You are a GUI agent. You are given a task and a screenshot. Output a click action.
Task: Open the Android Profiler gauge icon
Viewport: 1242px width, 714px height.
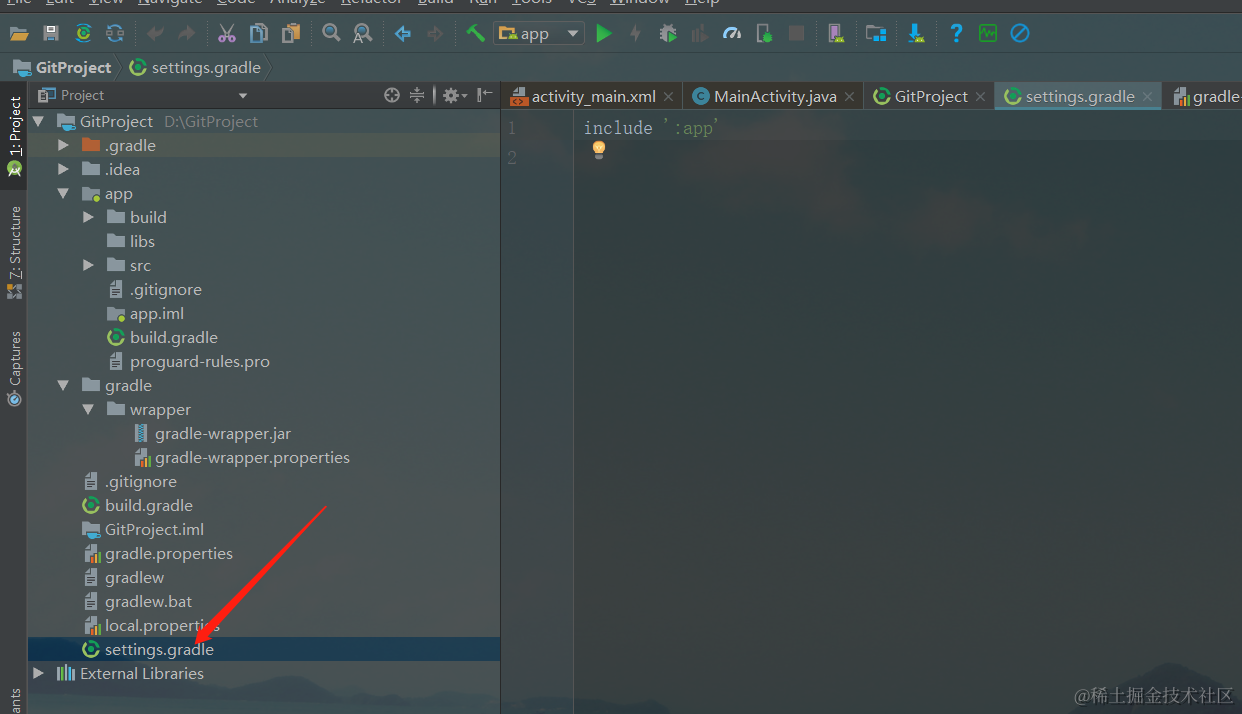732,34
